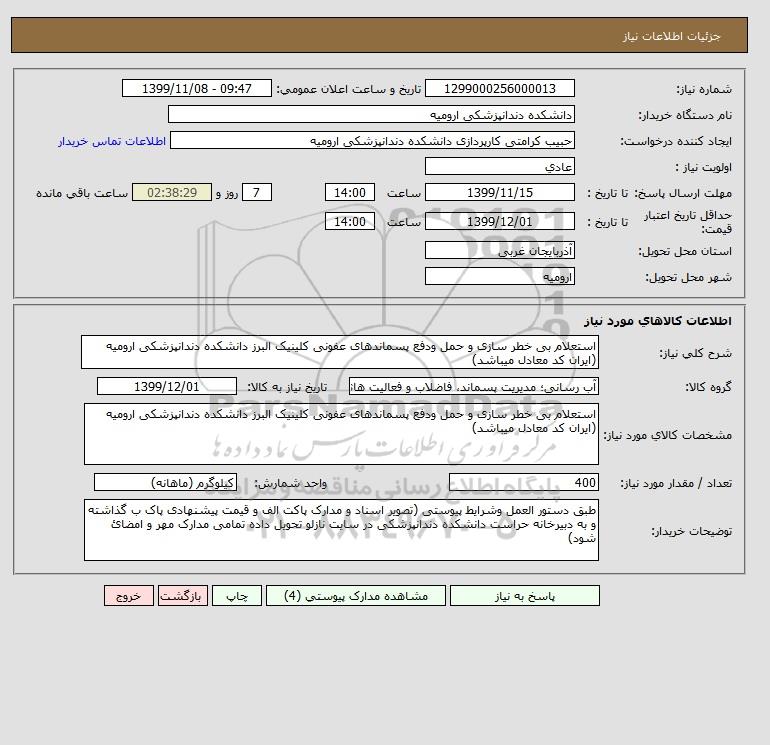
Task: Click the ساعت باقی مانده label
Action: [x=82, y=193]
